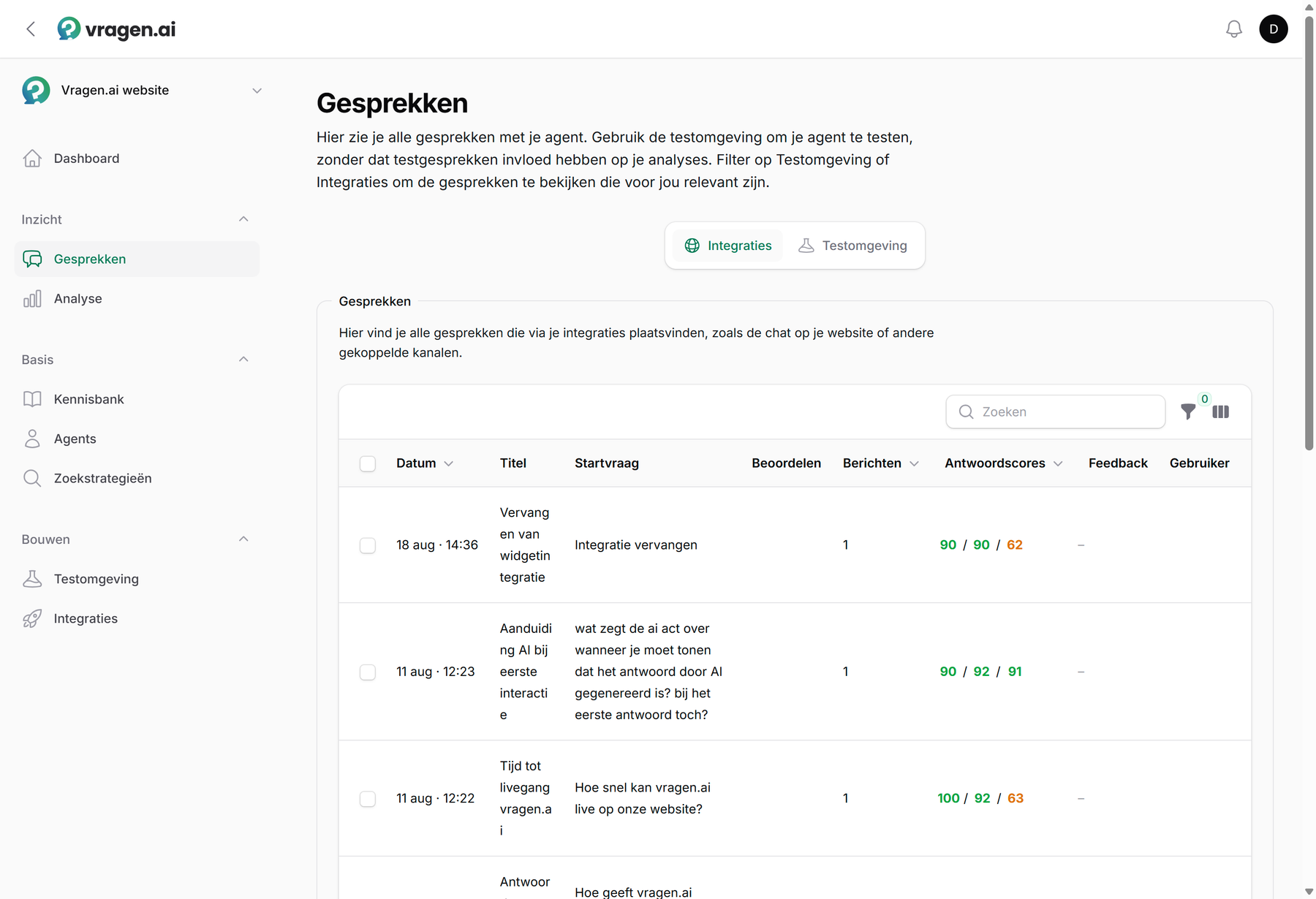This screenshot has height=899, width=1316.
Task: Click the flask icon on Testomgeving tab
Action: 806,246
